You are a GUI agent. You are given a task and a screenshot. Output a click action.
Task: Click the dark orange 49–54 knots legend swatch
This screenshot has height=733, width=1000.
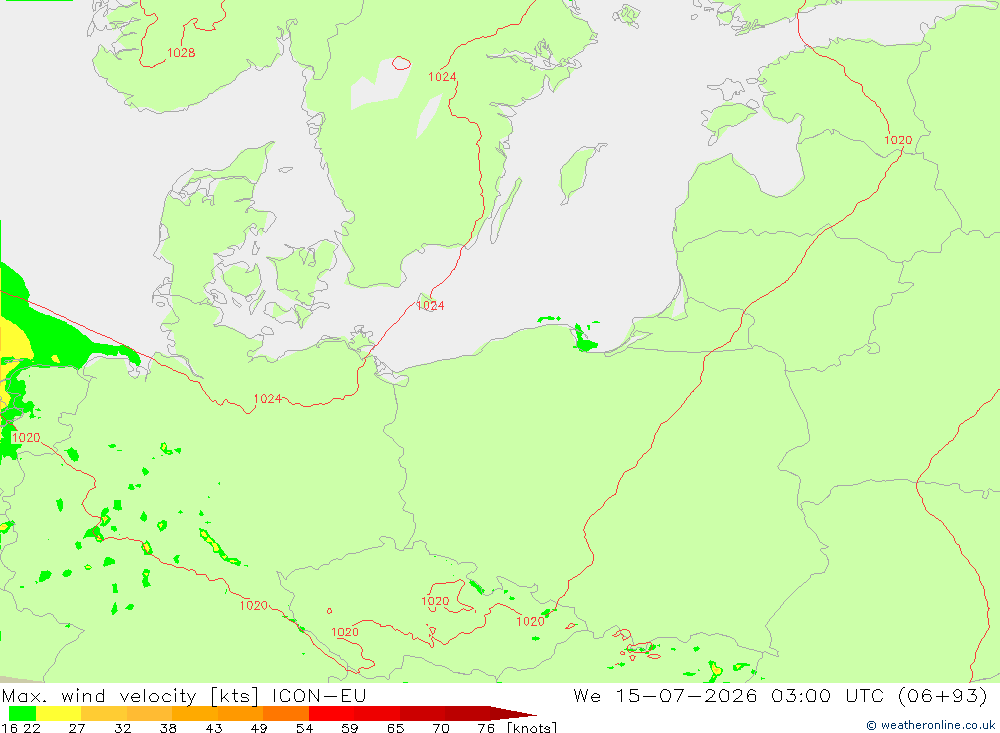pos(286,713)
